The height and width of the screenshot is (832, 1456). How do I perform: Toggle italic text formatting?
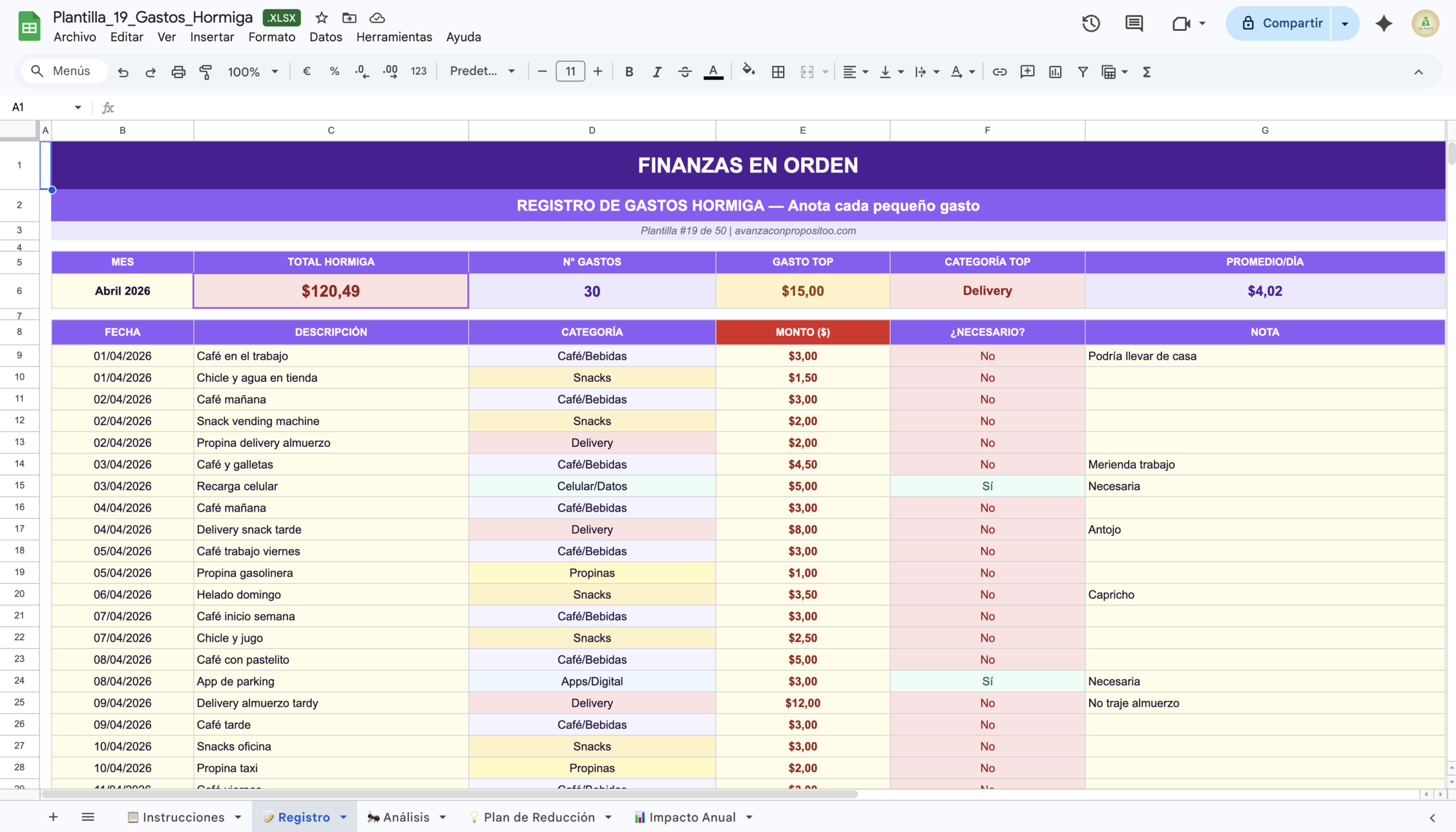click(657, 72)
